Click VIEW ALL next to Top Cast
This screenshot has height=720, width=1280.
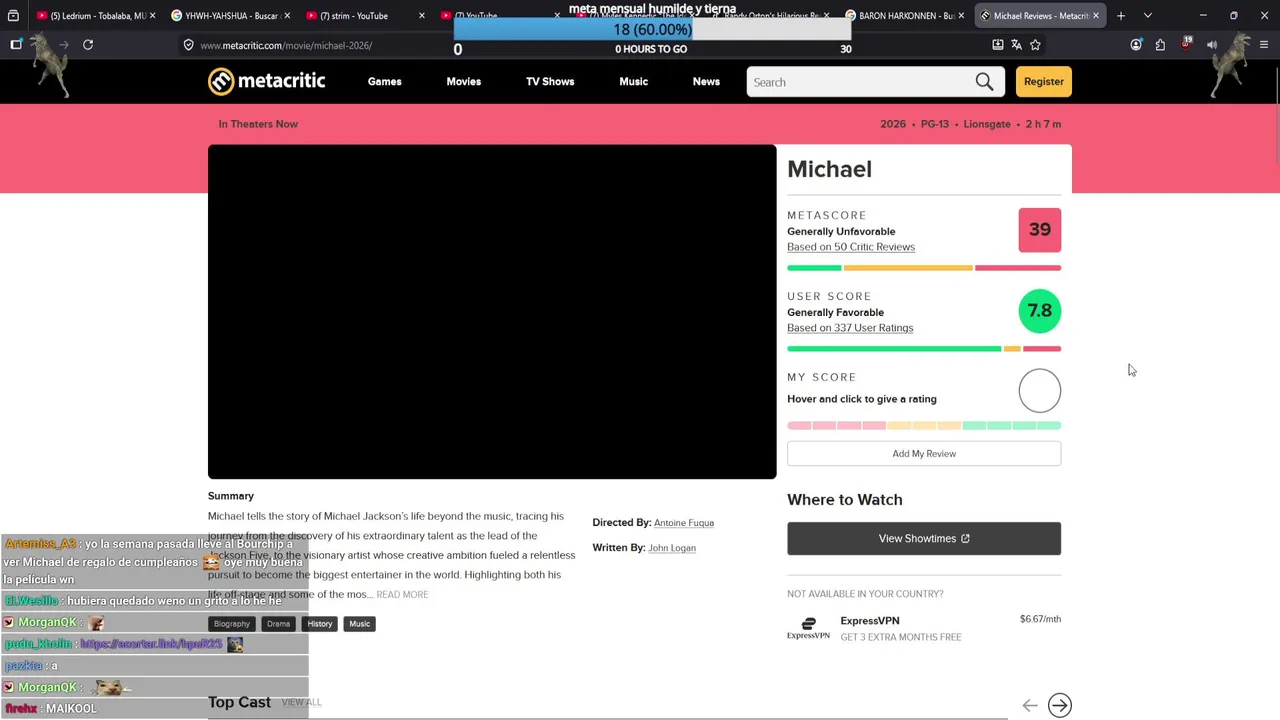(301, 703)
